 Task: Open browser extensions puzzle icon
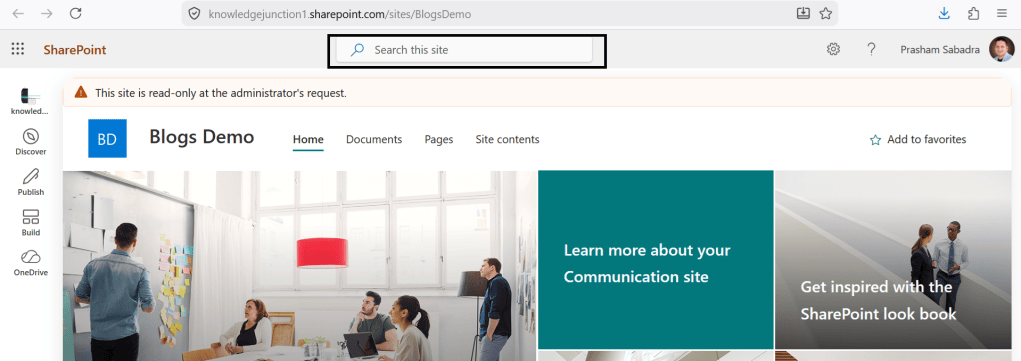point(973,14)
